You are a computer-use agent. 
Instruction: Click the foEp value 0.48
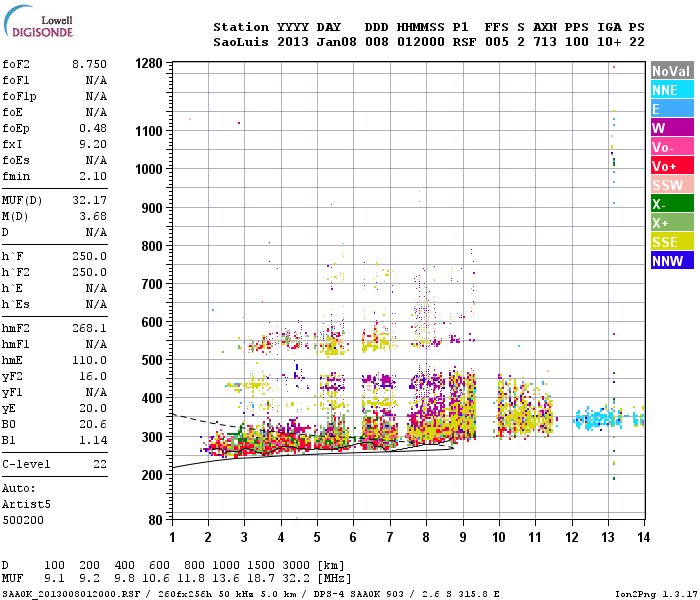93,129
